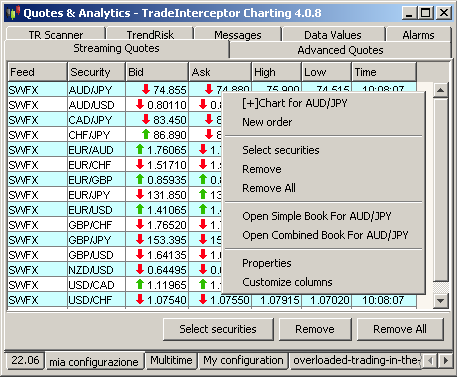Sort by the Security column header
The width and height of the screenshot is (457, 377).
point(96,72)
